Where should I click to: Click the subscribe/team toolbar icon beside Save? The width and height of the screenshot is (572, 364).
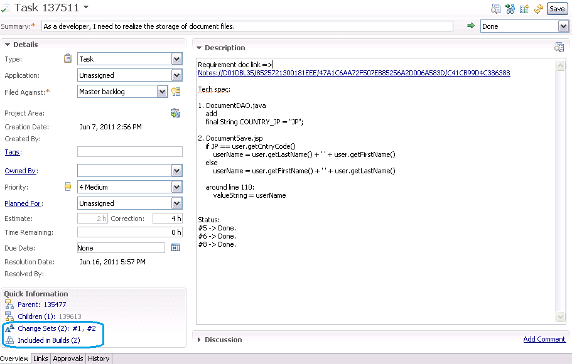pyautogui.click(x=510, y=9)
